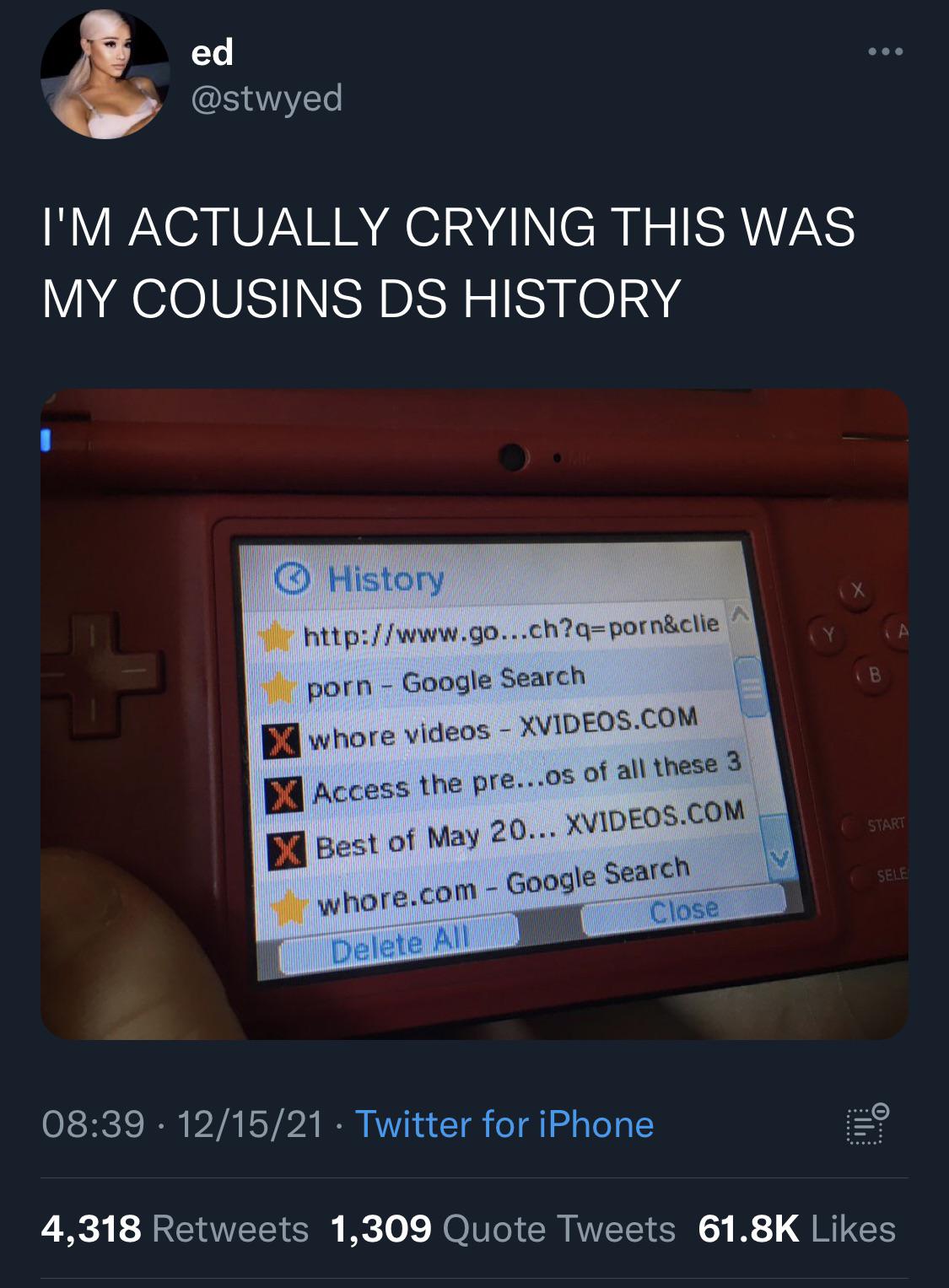Open the three-dot more options menu
Screen dimensions: 949x1288
tap(885, 52)
